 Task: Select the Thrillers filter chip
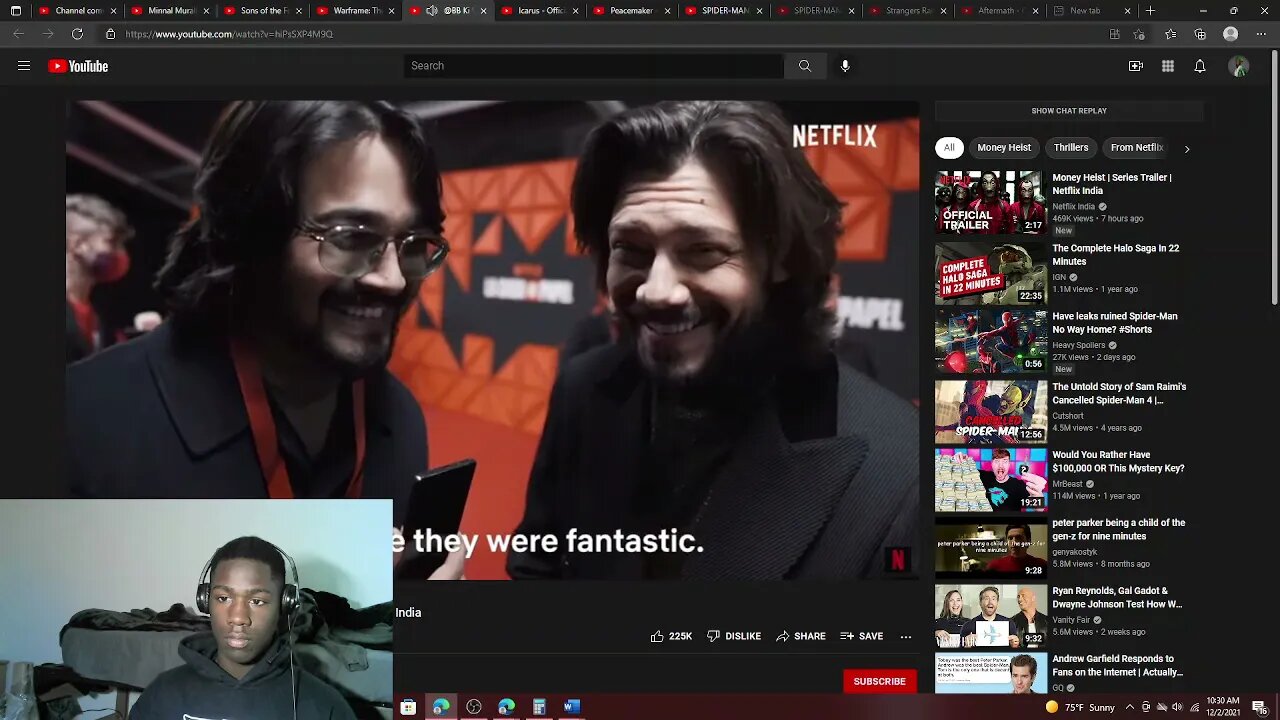[1071, 148]
